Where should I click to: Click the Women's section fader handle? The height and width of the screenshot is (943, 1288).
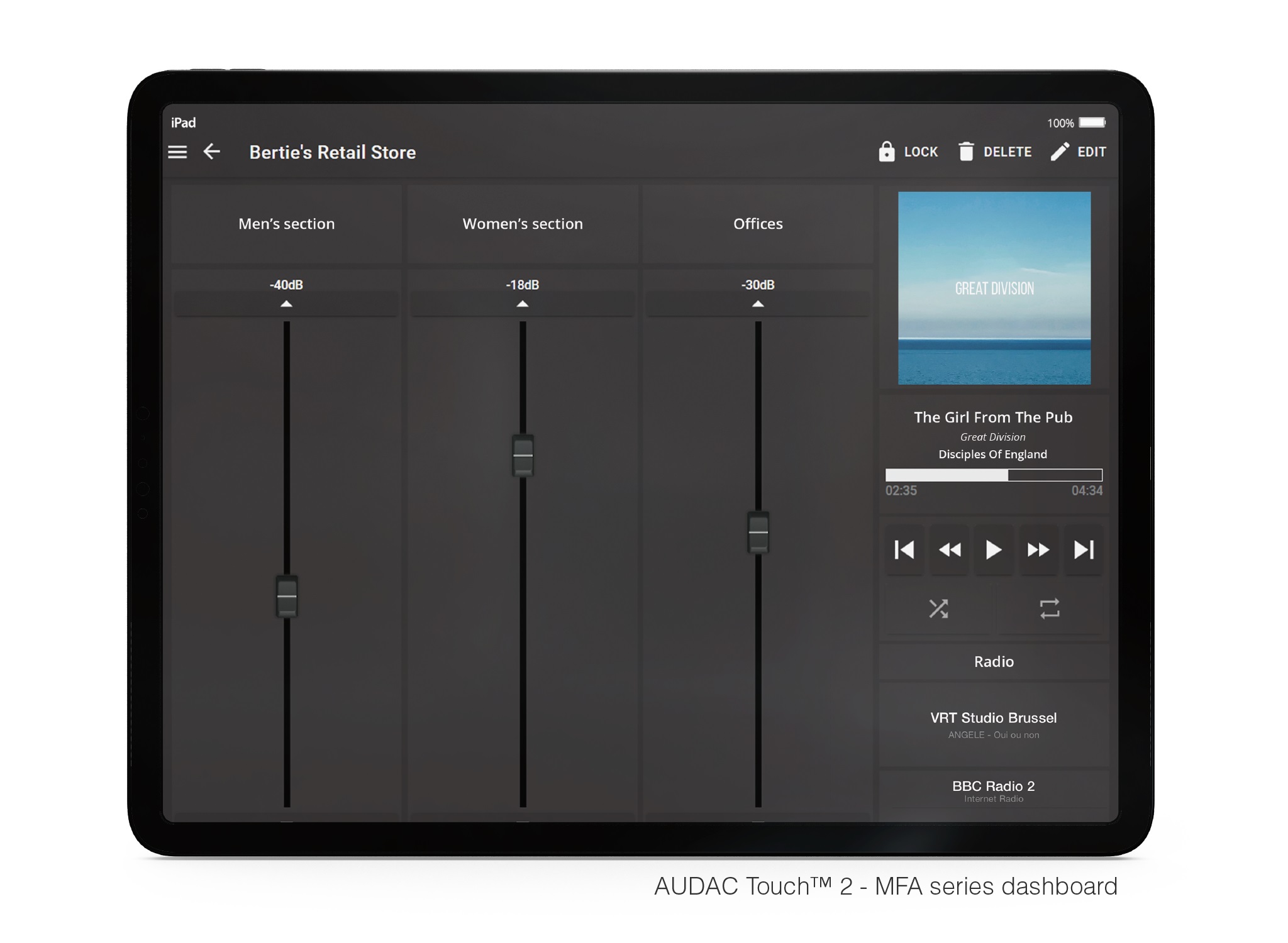(x=523, y=456)
